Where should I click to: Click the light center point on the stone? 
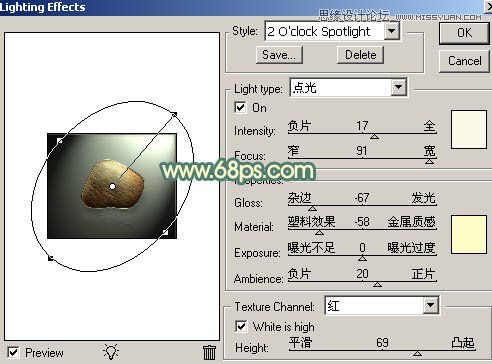coord(113,186)
